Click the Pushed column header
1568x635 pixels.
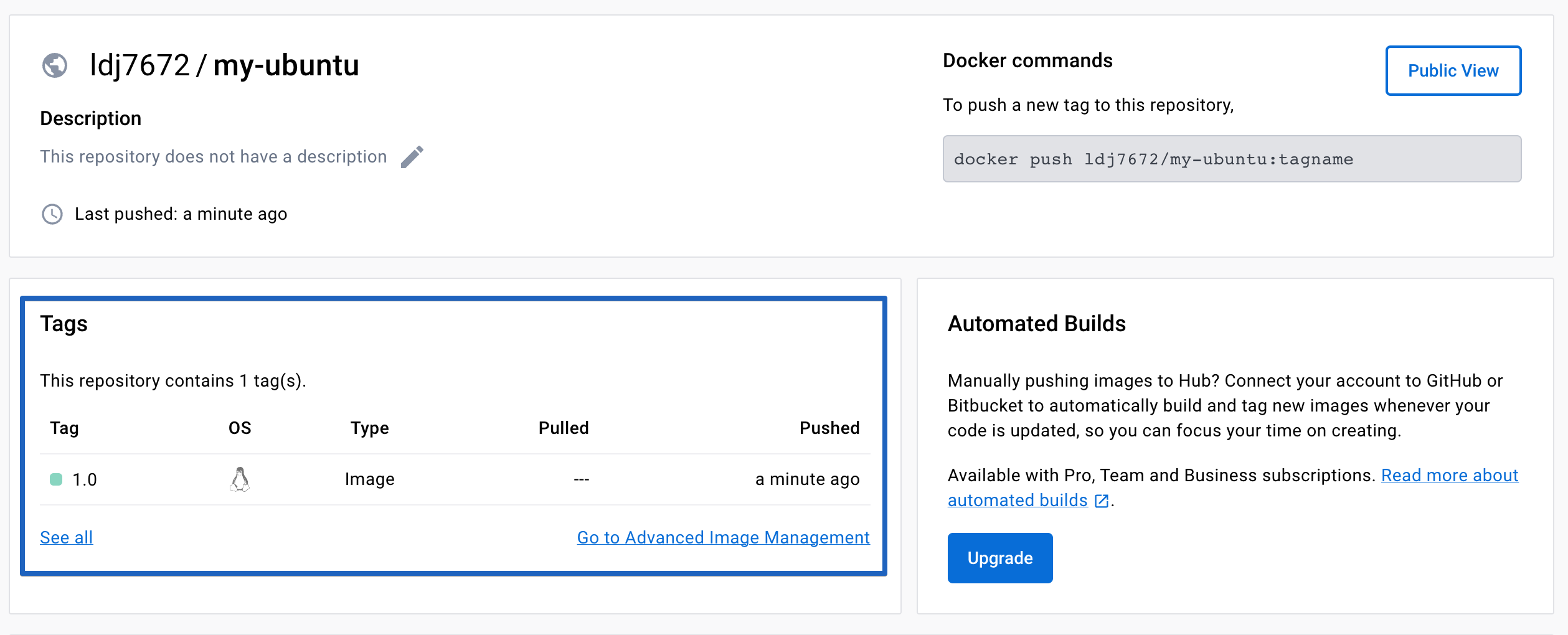(829, 428)
